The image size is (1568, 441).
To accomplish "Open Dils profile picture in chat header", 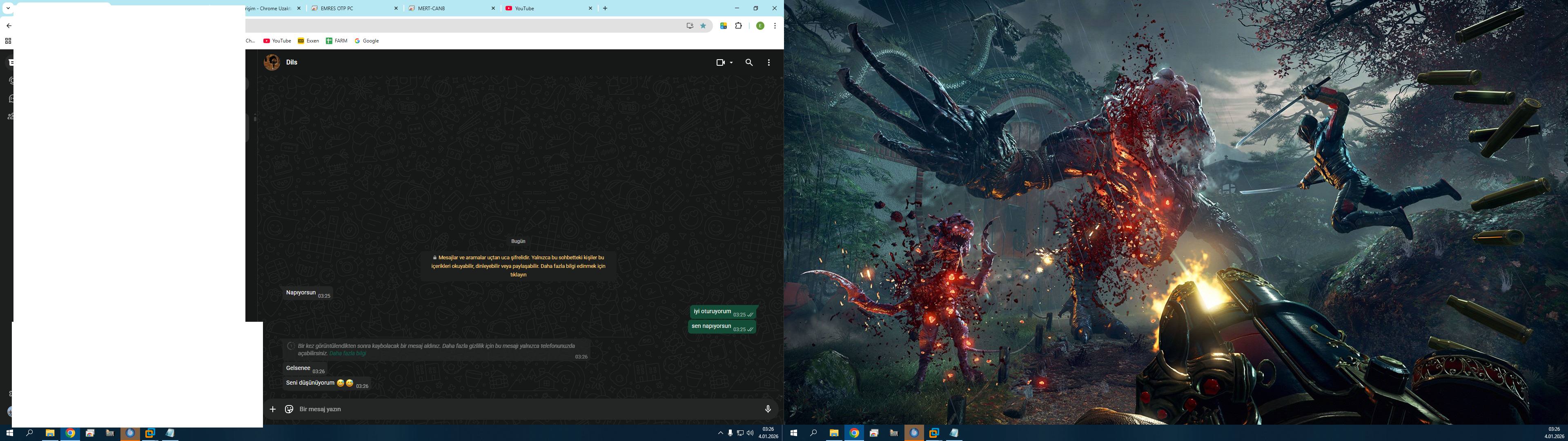I will pos(272,62).
